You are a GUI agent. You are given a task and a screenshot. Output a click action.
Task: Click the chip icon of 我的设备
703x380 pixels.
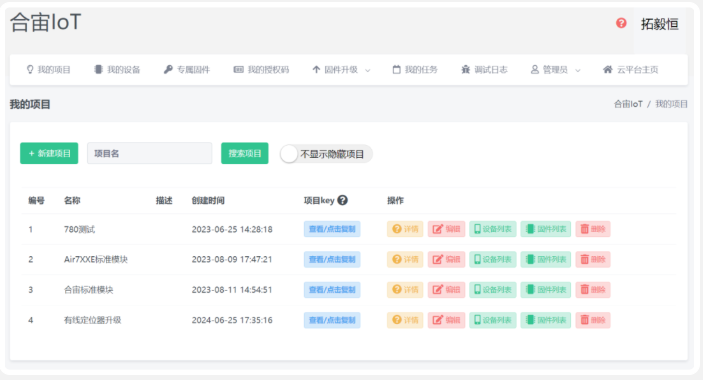(x=98, y=69)
